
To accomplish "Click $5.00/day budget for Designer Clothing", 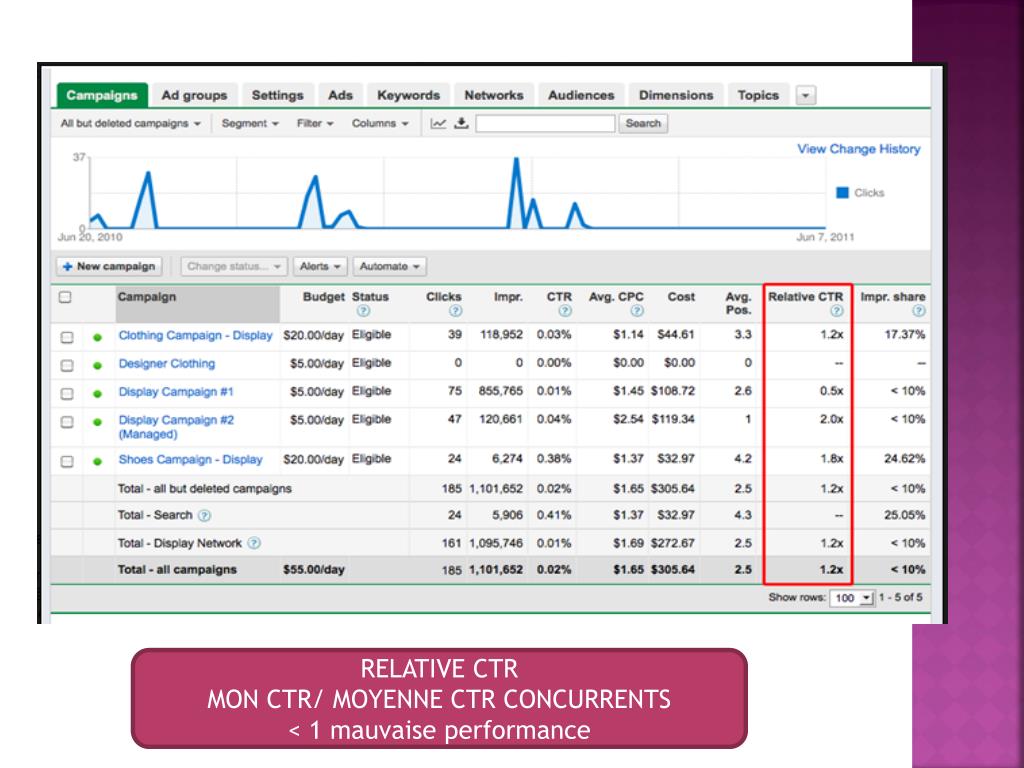I will (317, 364).
